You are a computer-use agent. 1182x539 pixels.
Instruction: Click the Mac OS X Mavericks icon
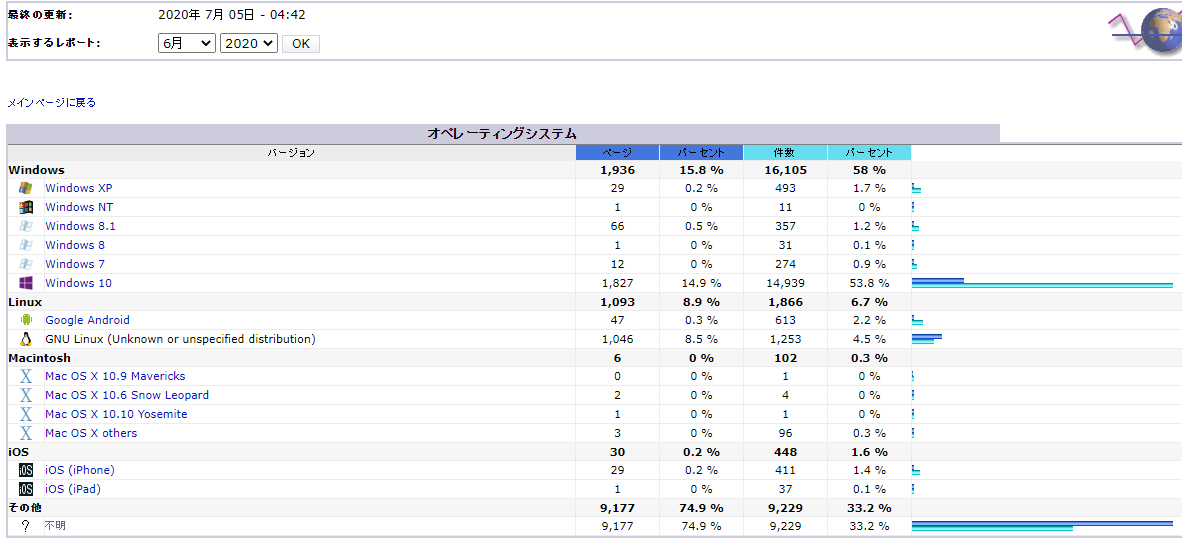(x=26, y=376)
